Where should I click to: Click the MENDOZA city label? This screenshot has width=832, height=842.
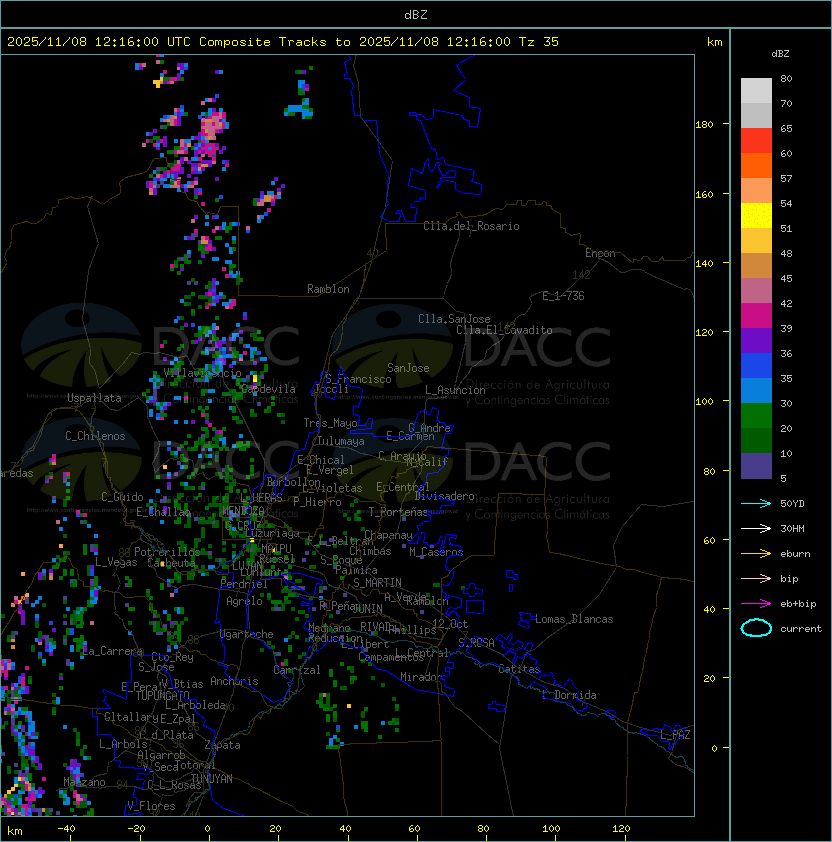[243, 510]
